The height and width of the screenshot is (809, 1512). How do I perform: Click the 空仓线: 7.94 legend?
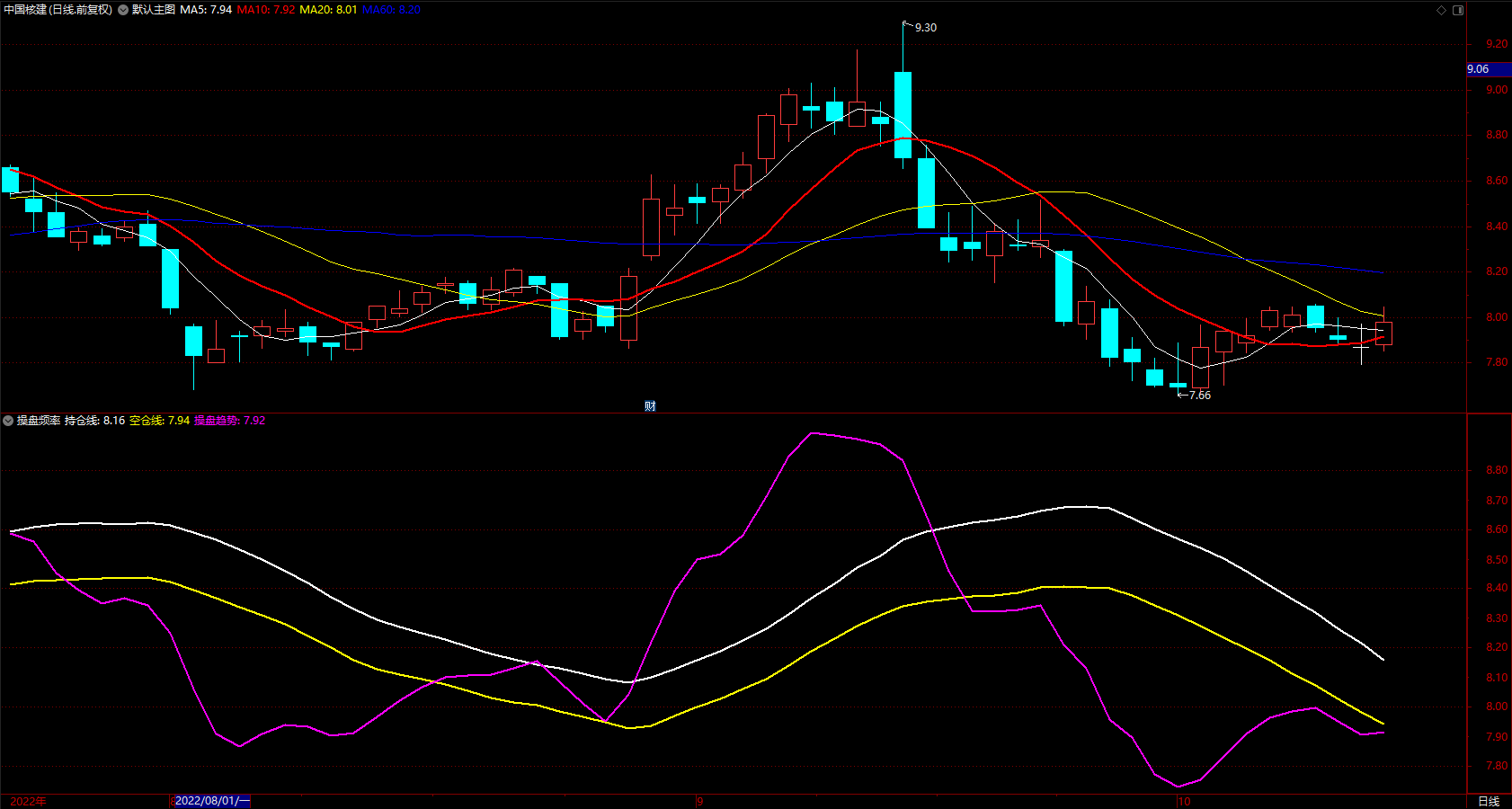[x=159, y=421]
